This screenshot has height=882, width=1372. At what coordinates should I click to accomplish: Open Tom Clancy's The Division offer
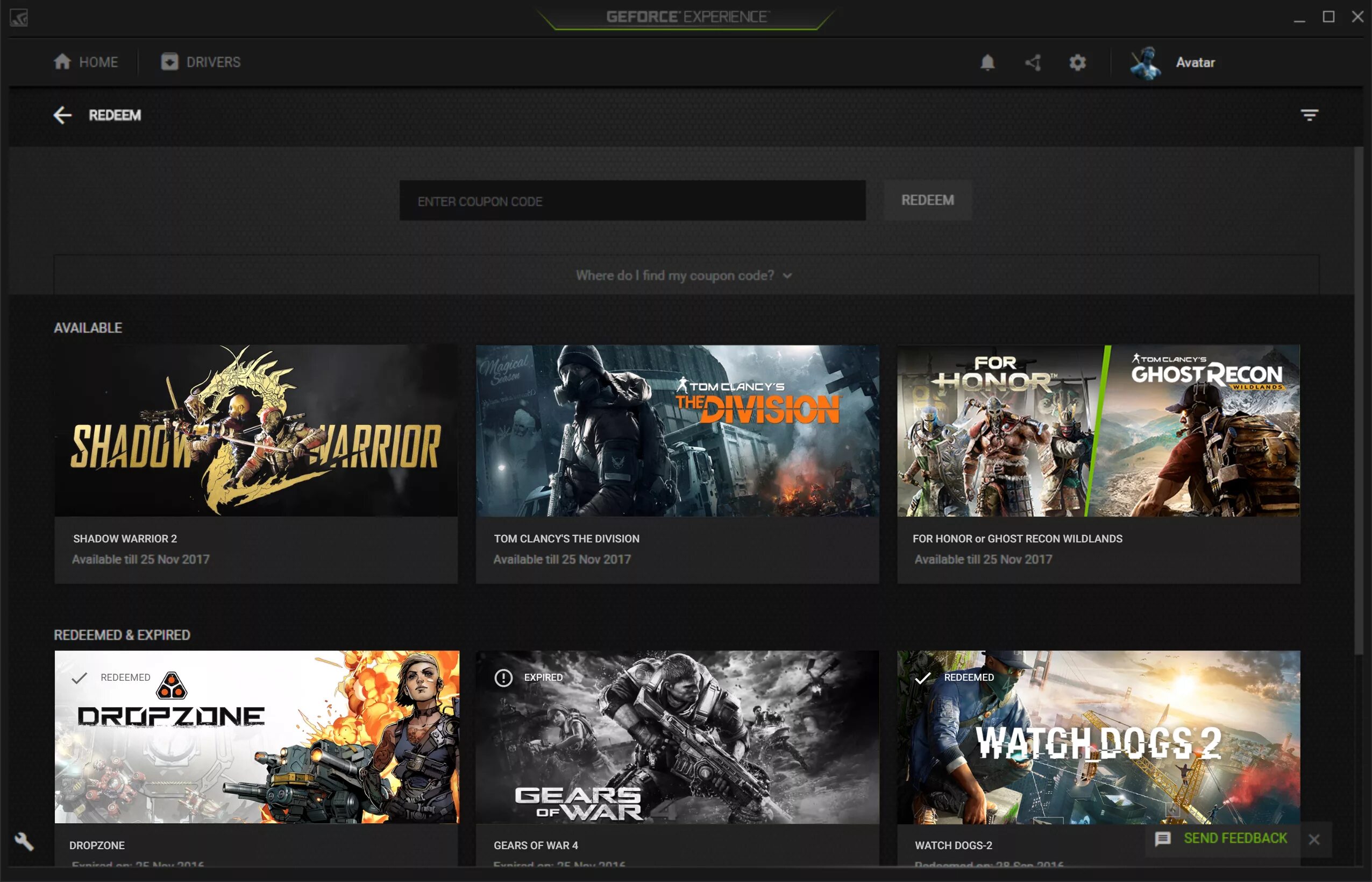tap(677, 431)
